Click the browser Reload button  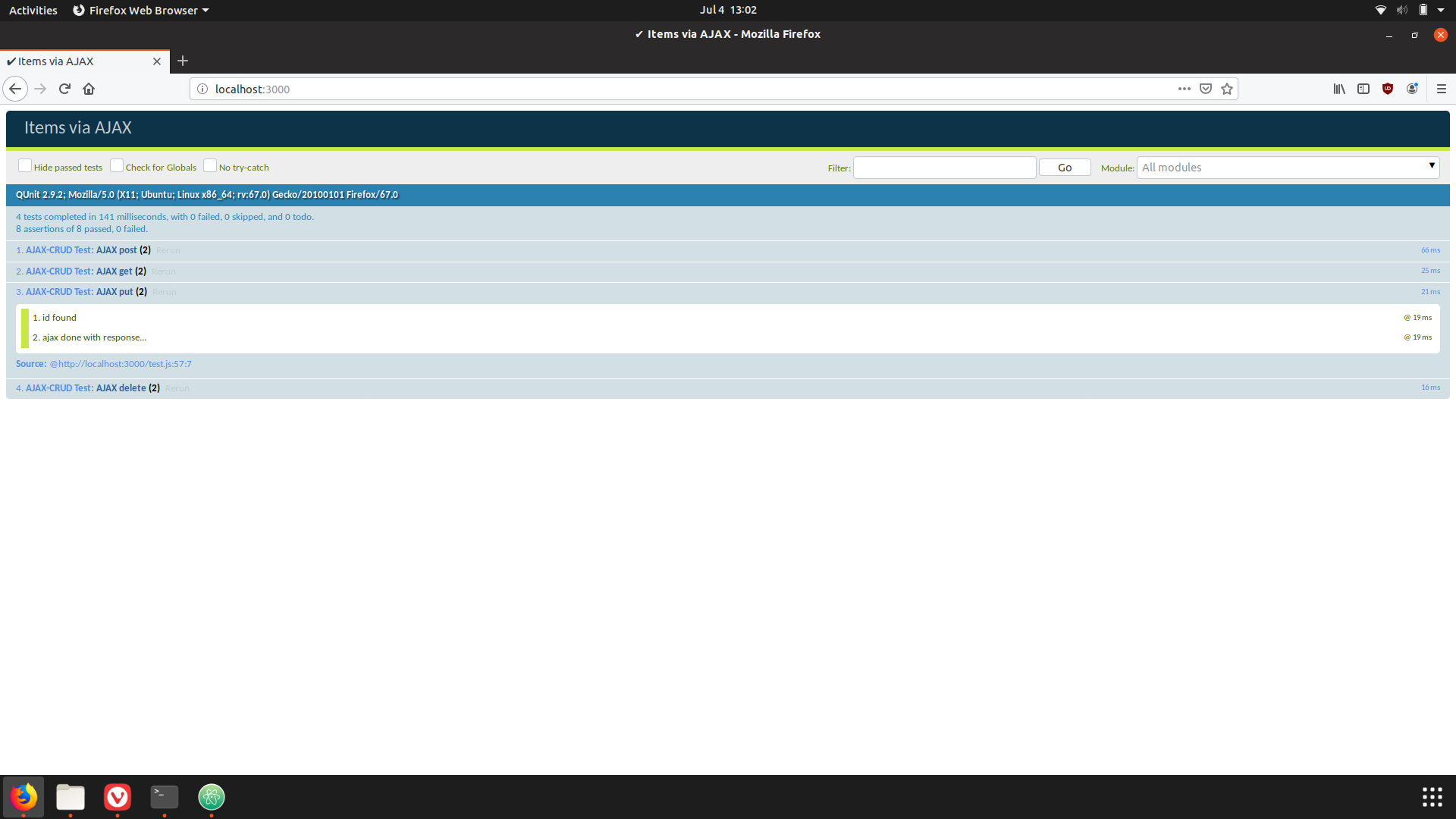(x=64, y=89)
